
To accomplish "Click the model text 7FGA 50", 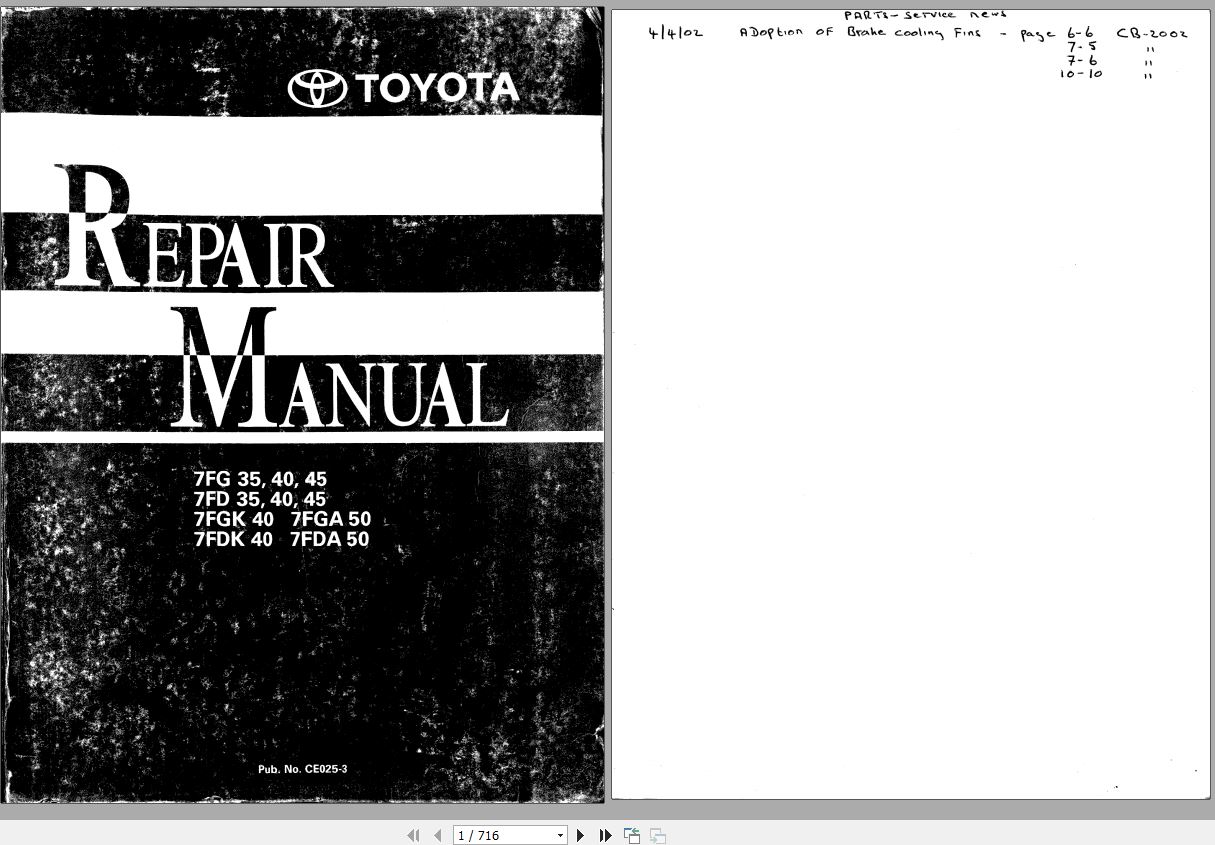I will [330, 519].
